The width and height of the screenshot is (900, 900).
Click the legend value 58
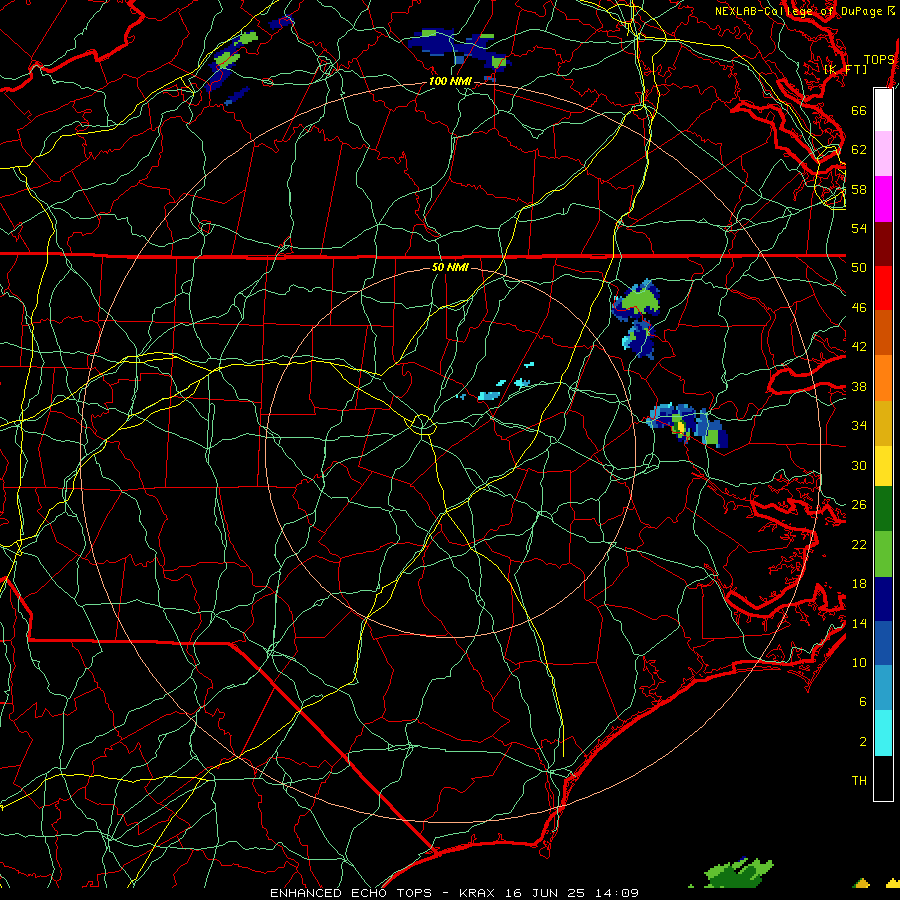pyautogui.click(x=859, y=189)
